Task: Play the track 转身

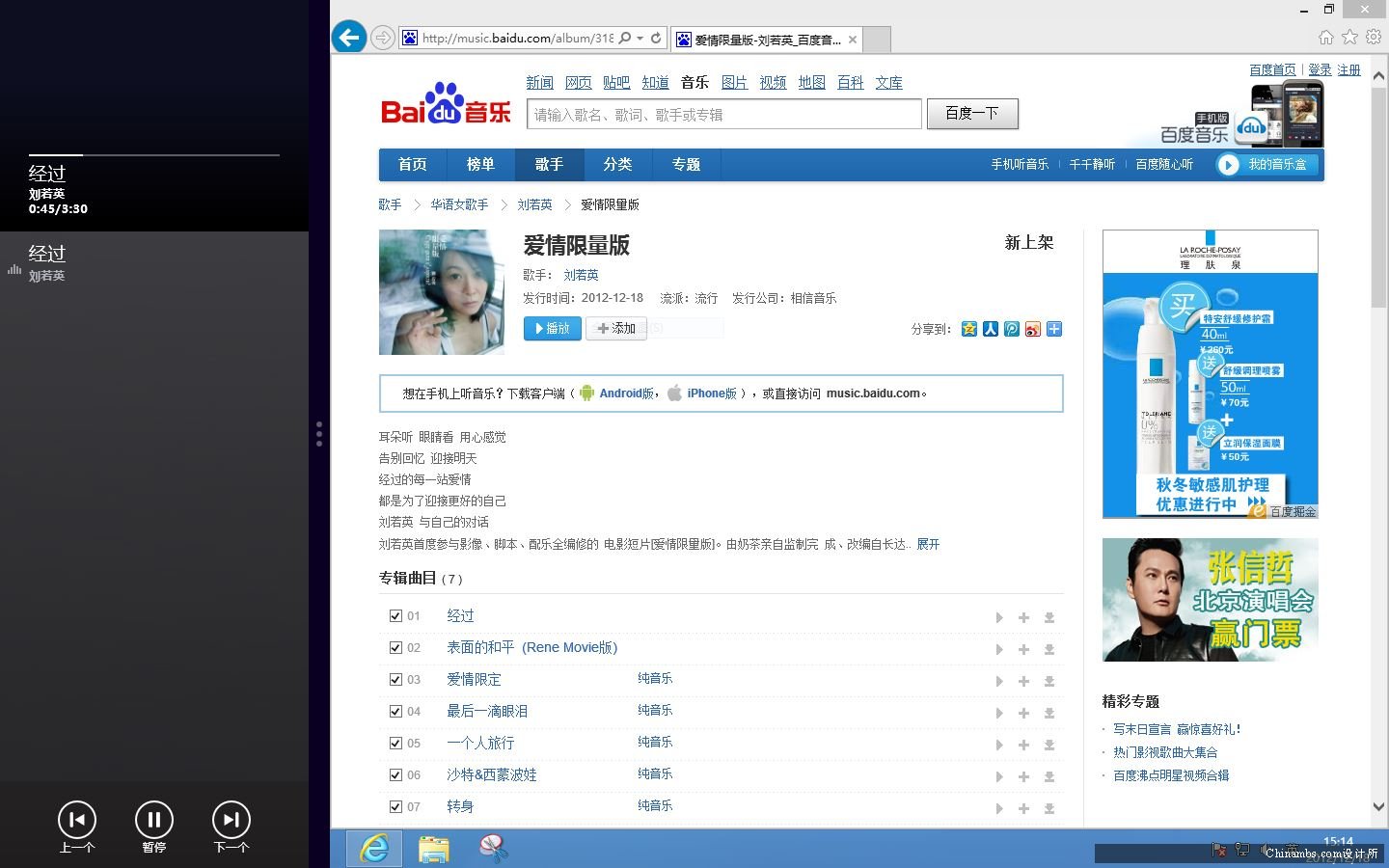Action: click(999, 808)
